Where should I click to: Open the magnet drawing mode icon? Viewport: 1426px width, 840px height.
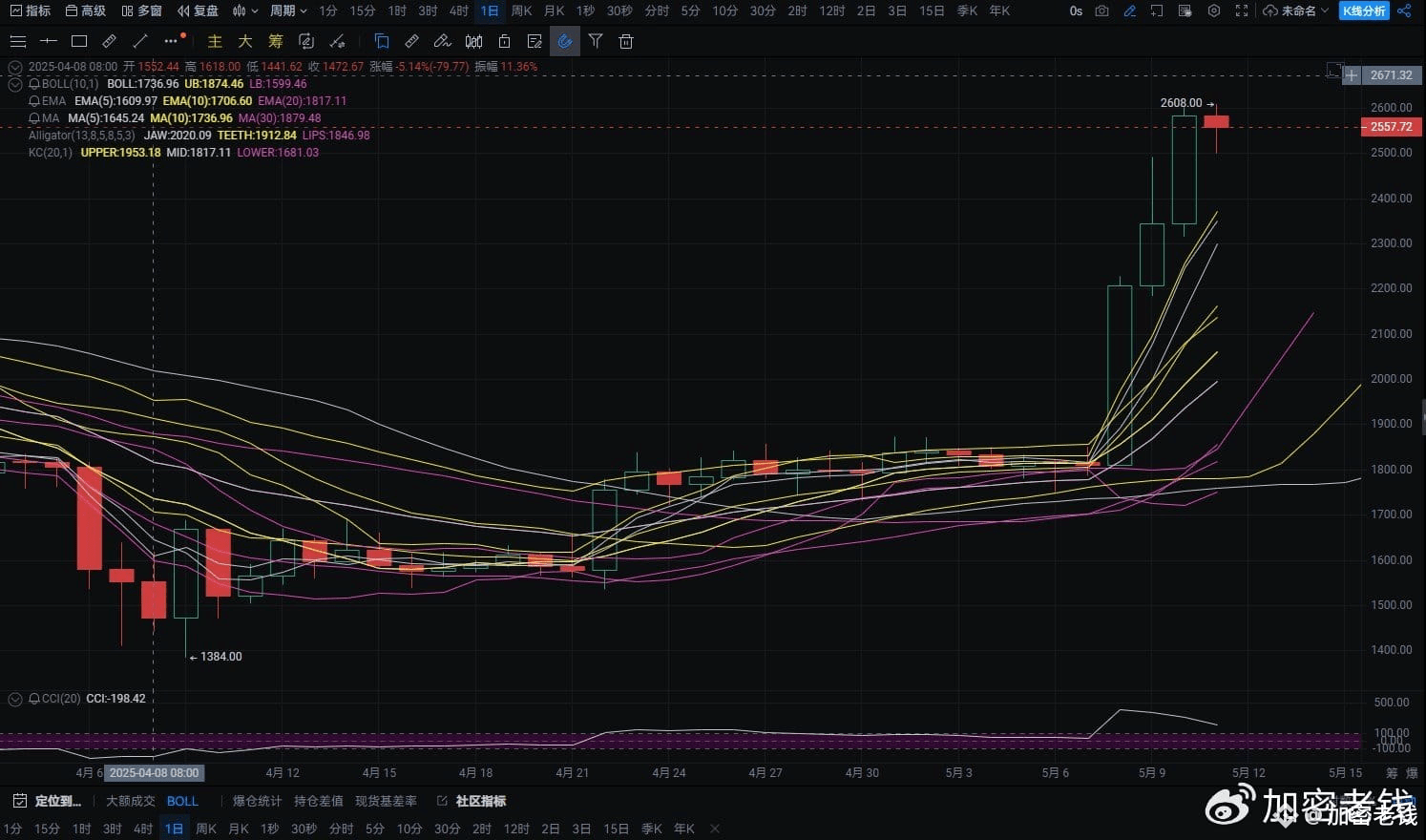(x=565, y=41)
